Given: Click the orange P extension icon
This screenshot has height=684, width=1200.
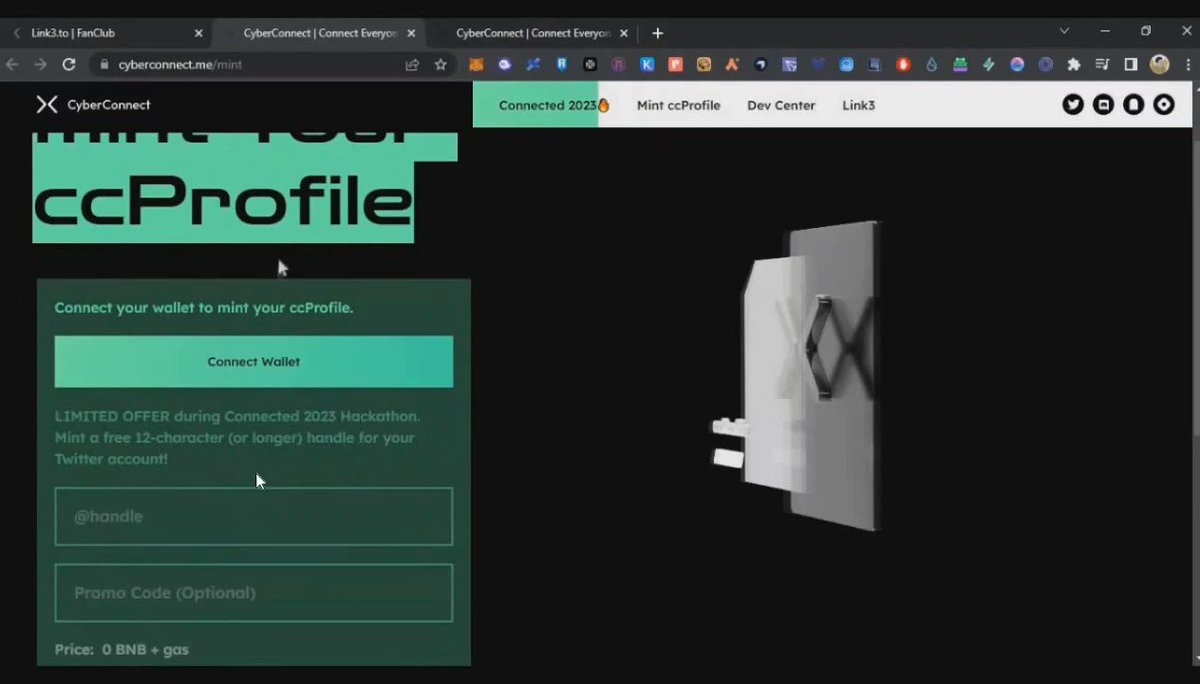Looking at the screenshot, I should pos(676,64).
